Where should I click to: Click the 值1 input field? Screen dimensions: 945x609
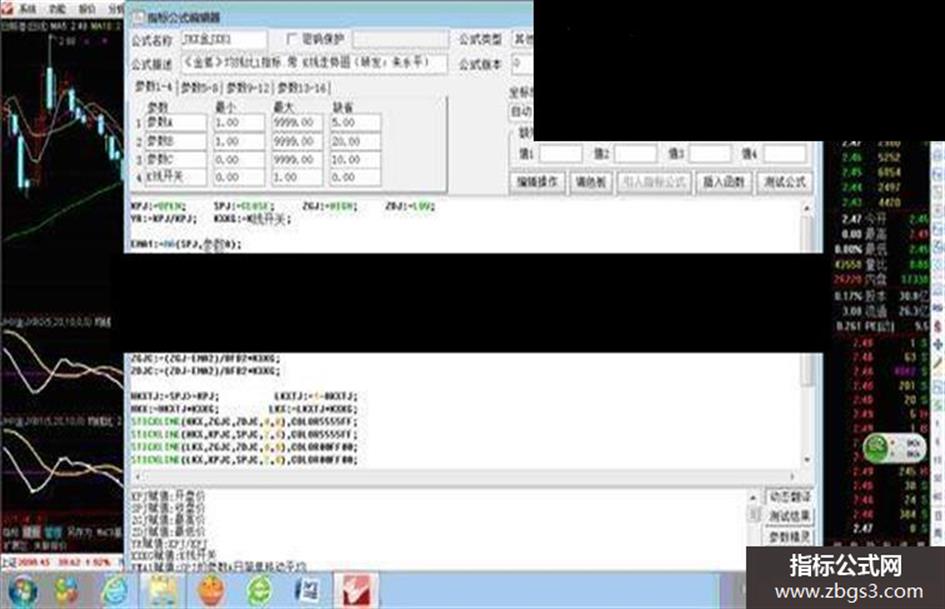click(560, 154)
